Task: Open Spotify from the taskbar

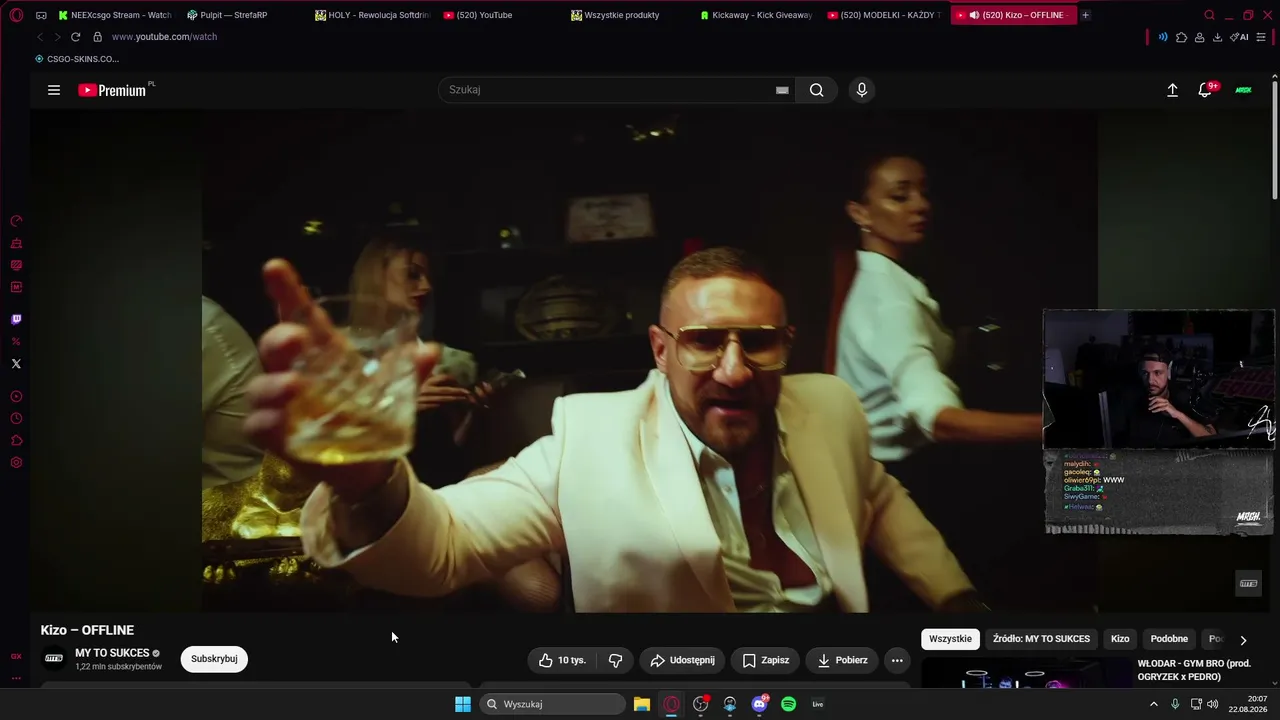Action: point(788,704)
